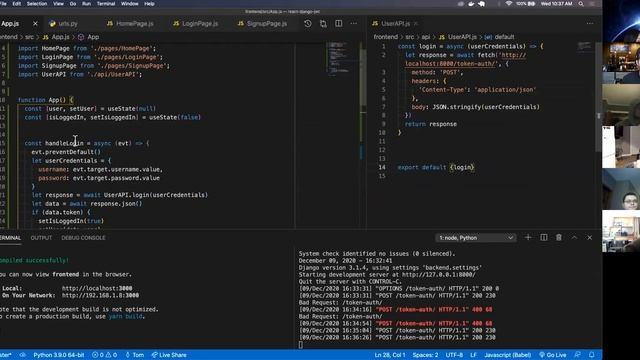Click the api breadcrumb in right editor
This screenshot has height=360, width=640.
(x=426, y=37)
